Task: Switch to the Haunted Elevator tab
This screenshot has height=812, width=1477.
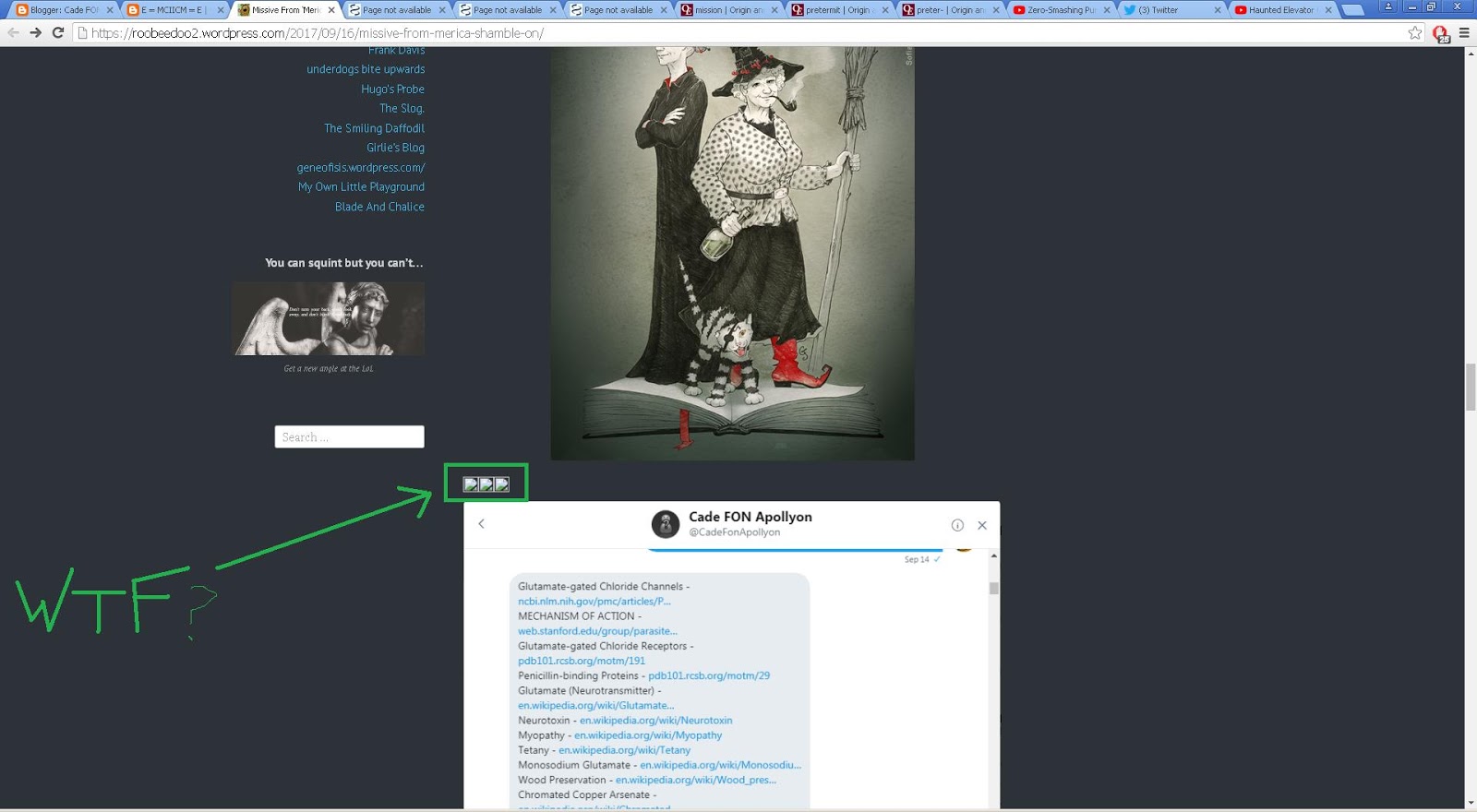Action: pyautogui.click(x=1281, y=10)
